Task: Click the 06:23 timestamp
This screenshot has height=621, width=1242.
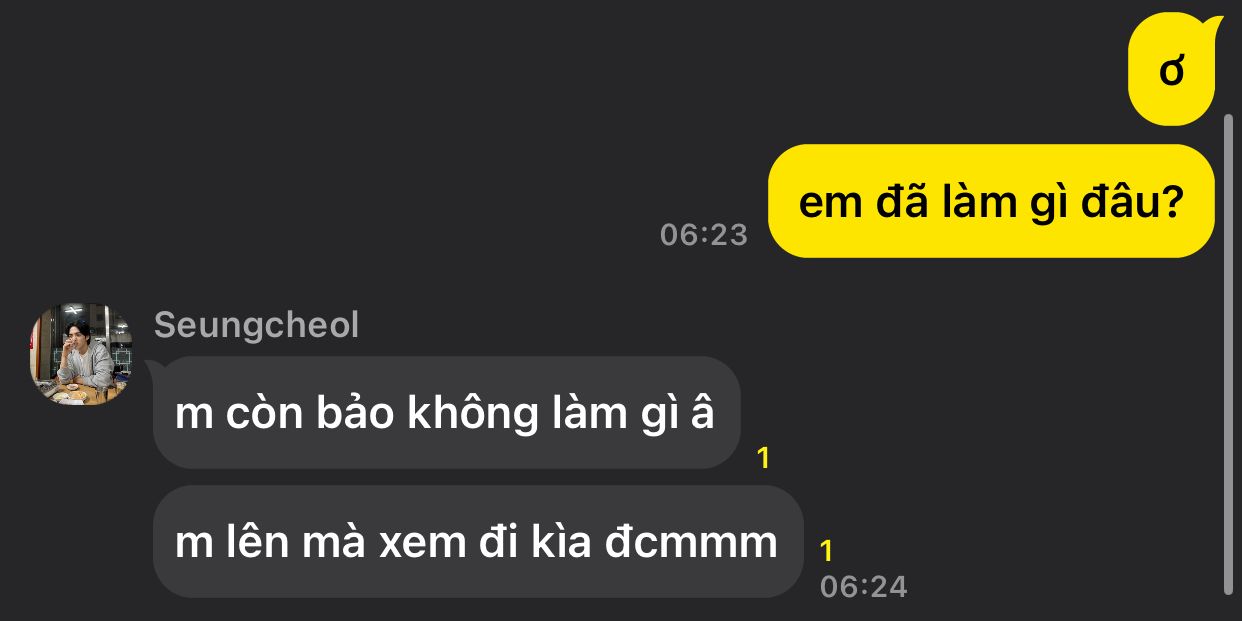Action: point(704,234)
